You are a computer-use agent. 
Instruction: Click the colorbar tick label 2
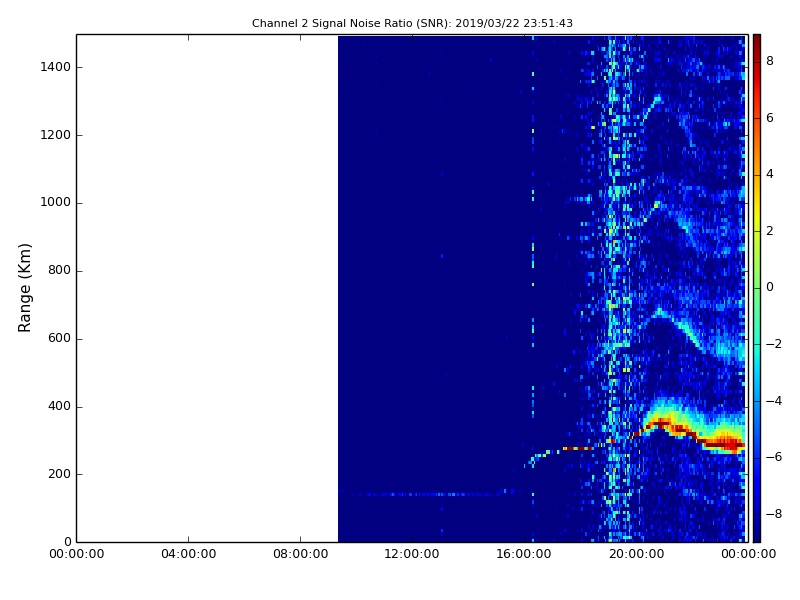pyautogui.click(x=770, y=231)
